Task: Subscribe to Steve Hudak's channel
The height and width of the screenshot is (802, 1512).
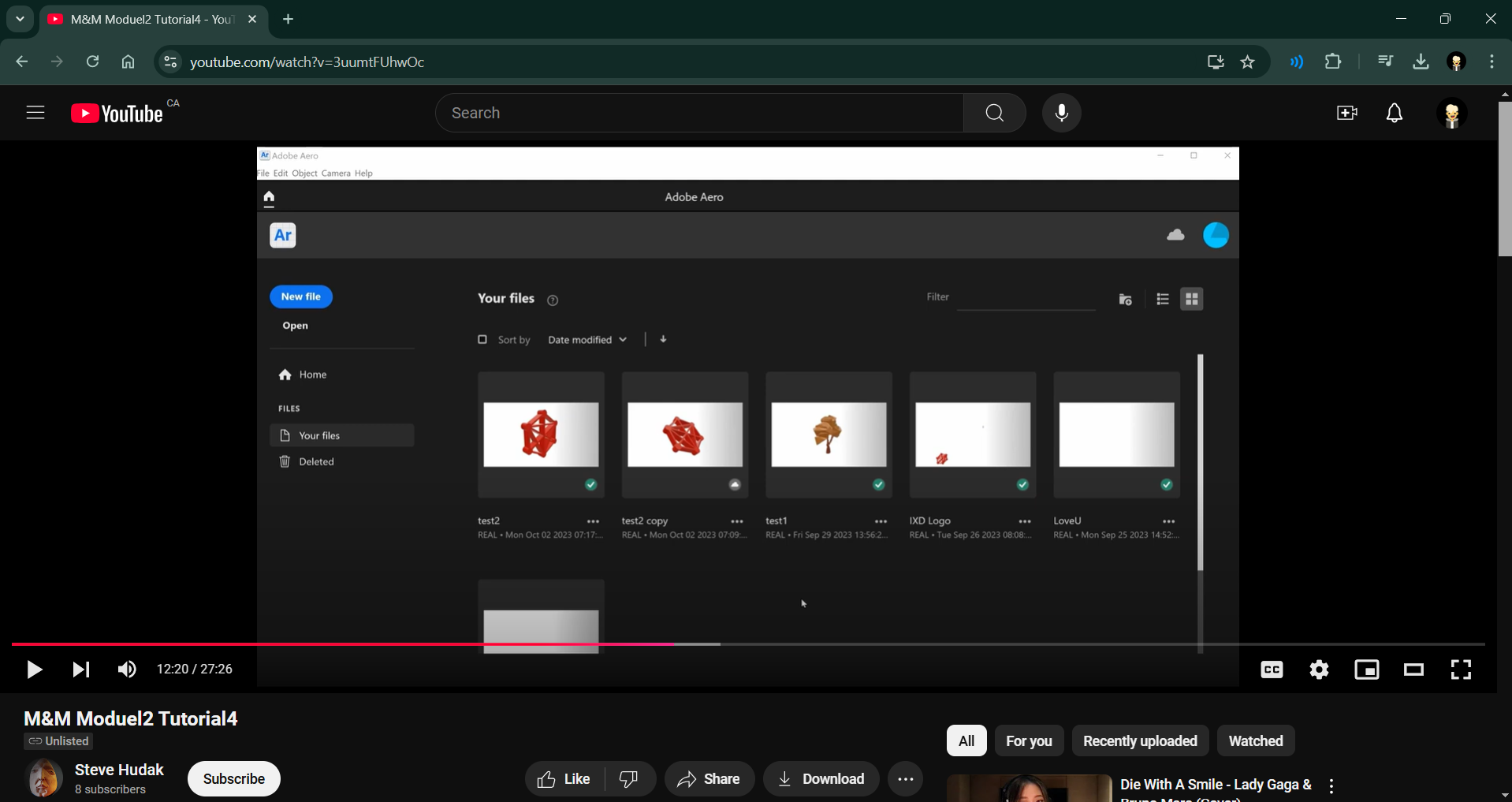Action: click(233, 778)
